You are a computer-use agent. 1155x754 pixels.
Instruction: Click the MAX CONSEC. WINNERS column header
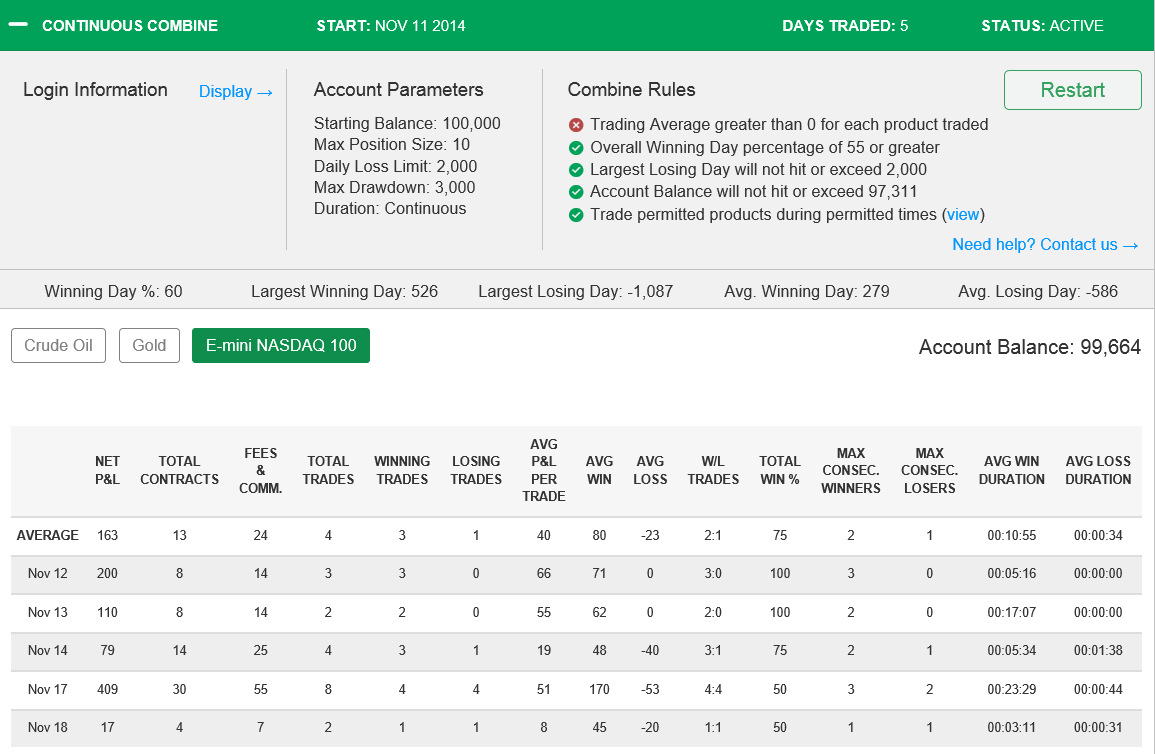coord(850,471)
